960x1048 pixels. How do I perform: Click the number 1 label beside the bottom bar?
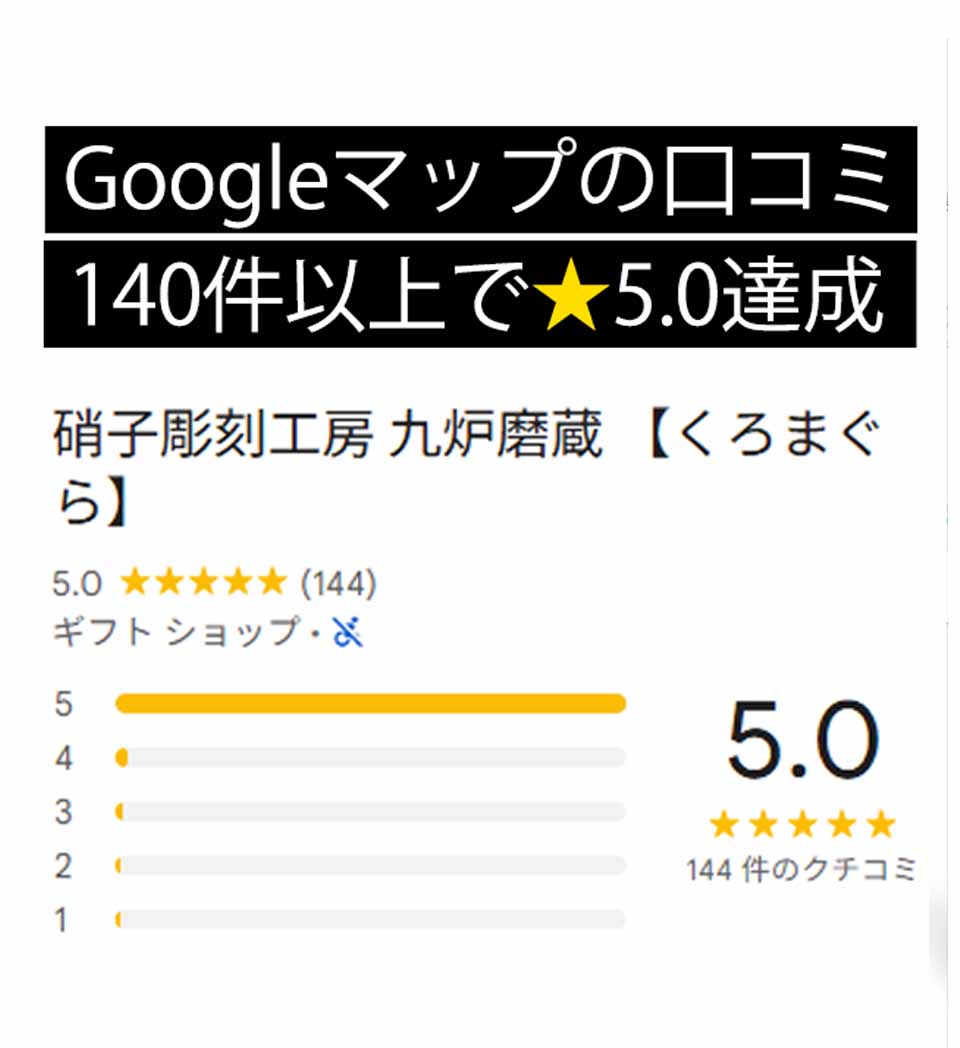click(62, 919)
